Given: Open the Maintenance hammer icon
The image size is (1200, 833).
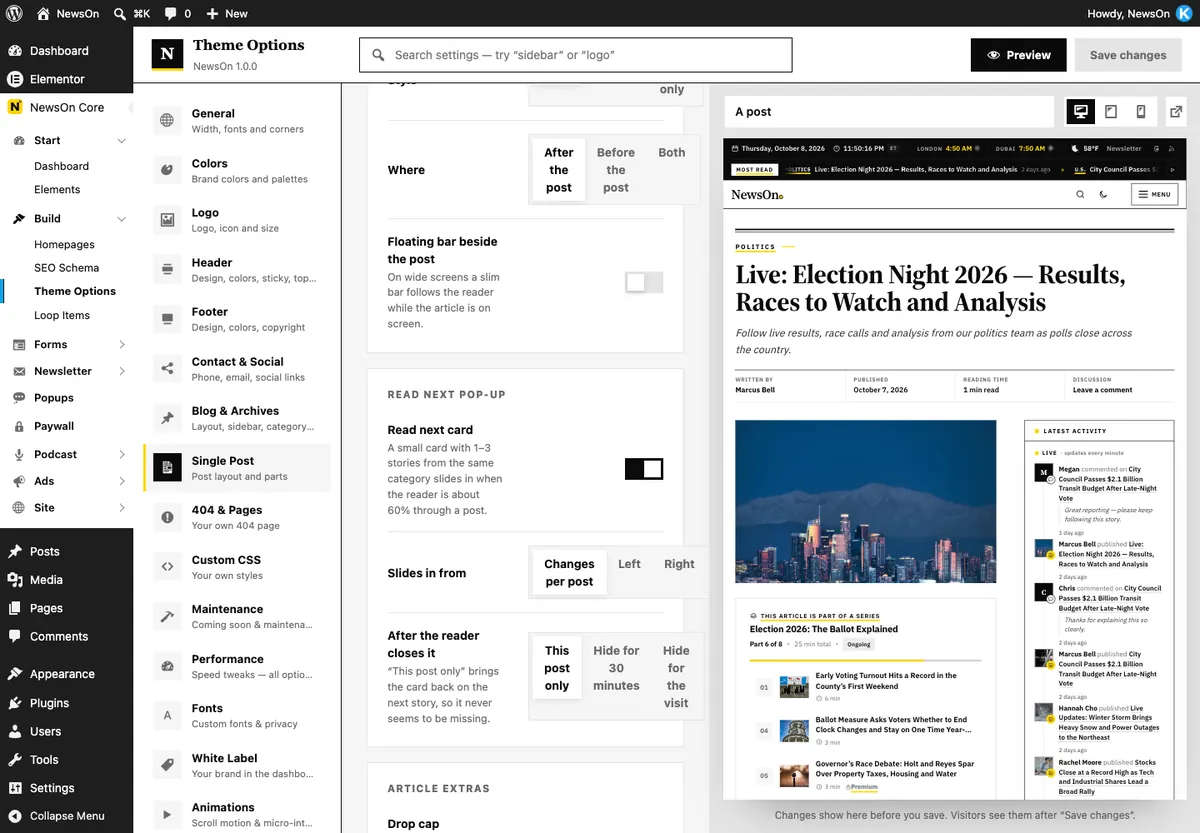Looking at the screenshot, I should (x=168, y=616).
